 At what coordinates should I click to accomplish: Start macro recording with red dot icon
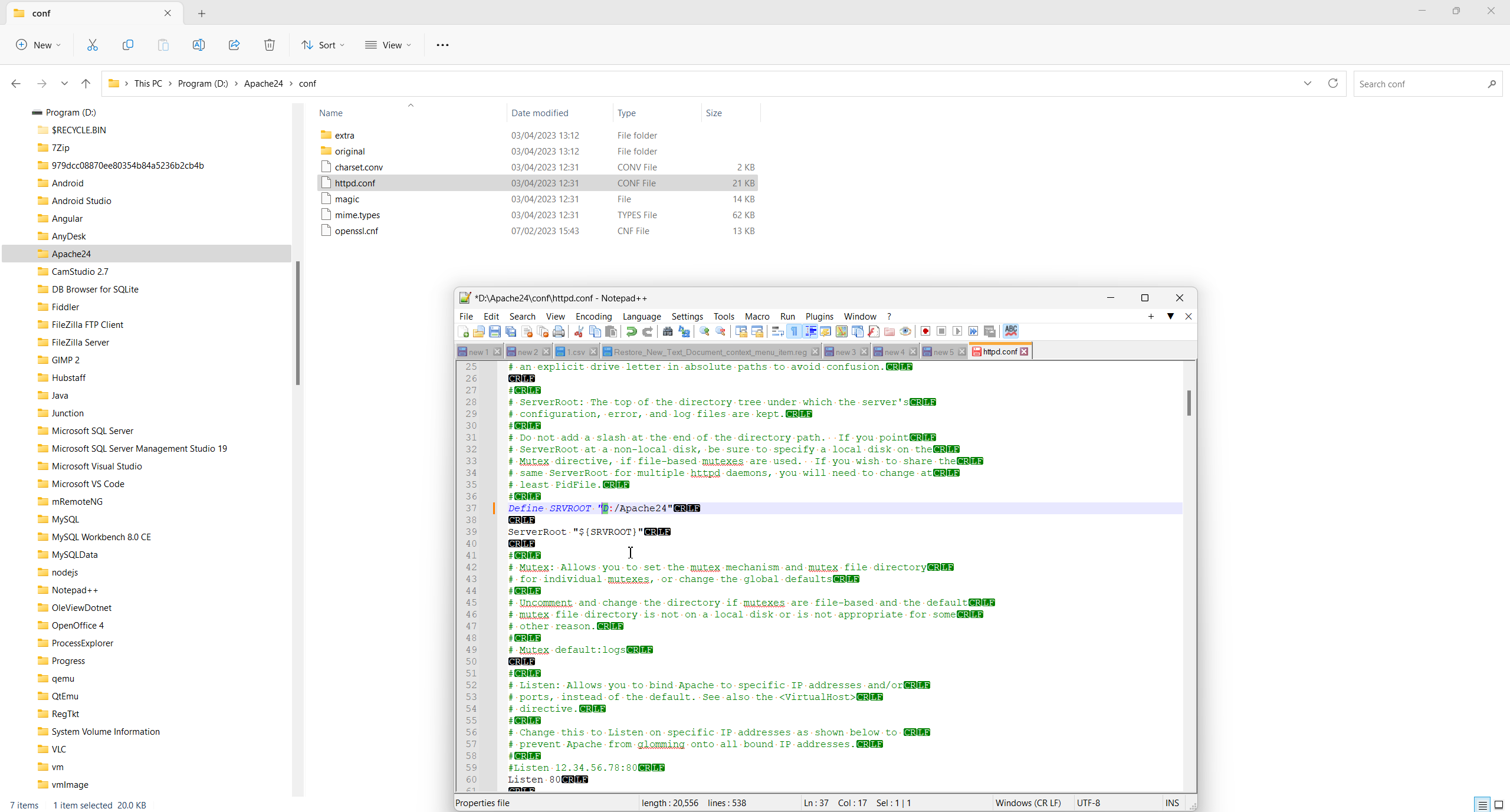coord(925,331)
